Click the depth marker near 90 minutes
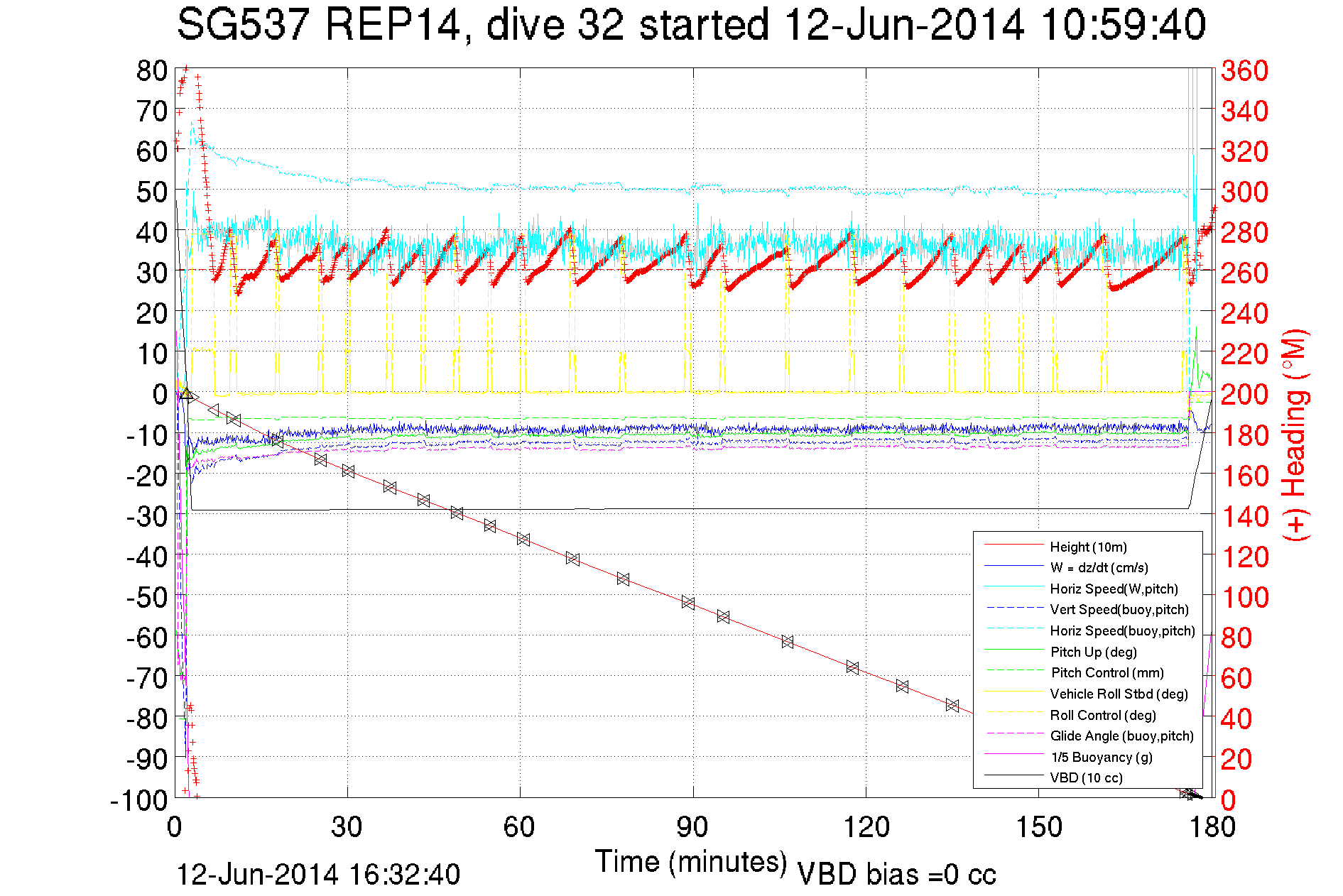 coord(688,602)
